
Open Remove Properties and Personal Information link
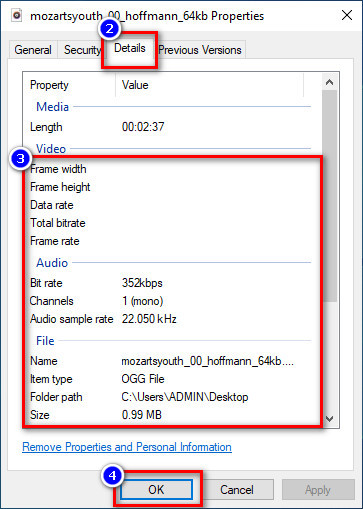[x=127, y=447]
